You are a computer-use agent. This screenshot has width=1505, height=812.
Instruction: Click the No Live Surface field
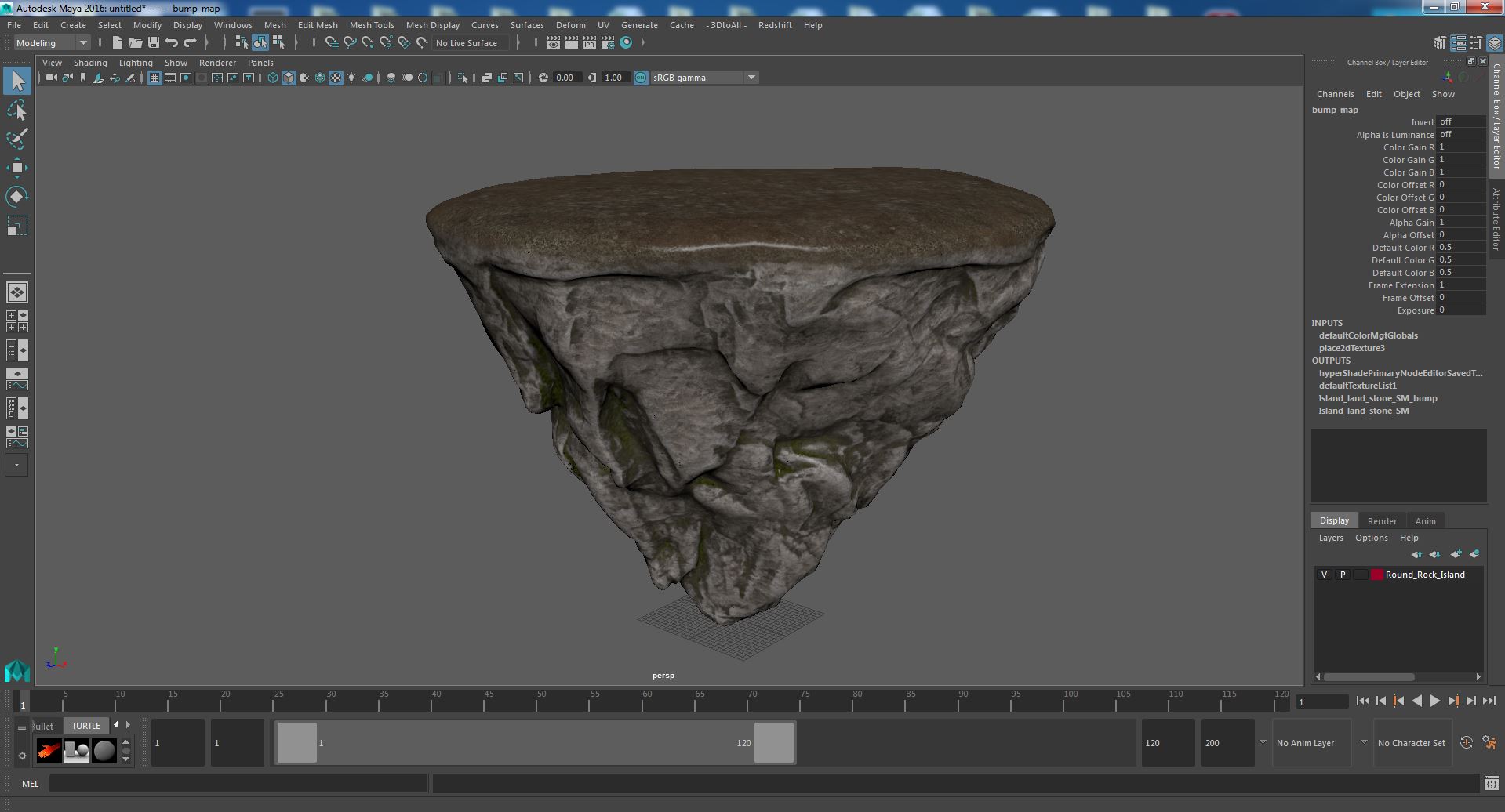(x=471, y=43)
